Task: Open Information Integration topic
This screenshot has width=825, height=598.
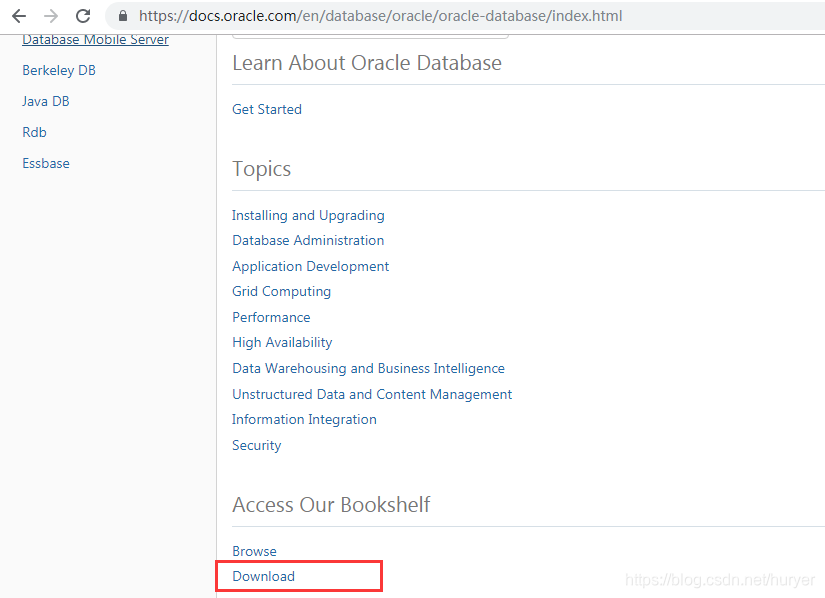Action: point(304,420)
